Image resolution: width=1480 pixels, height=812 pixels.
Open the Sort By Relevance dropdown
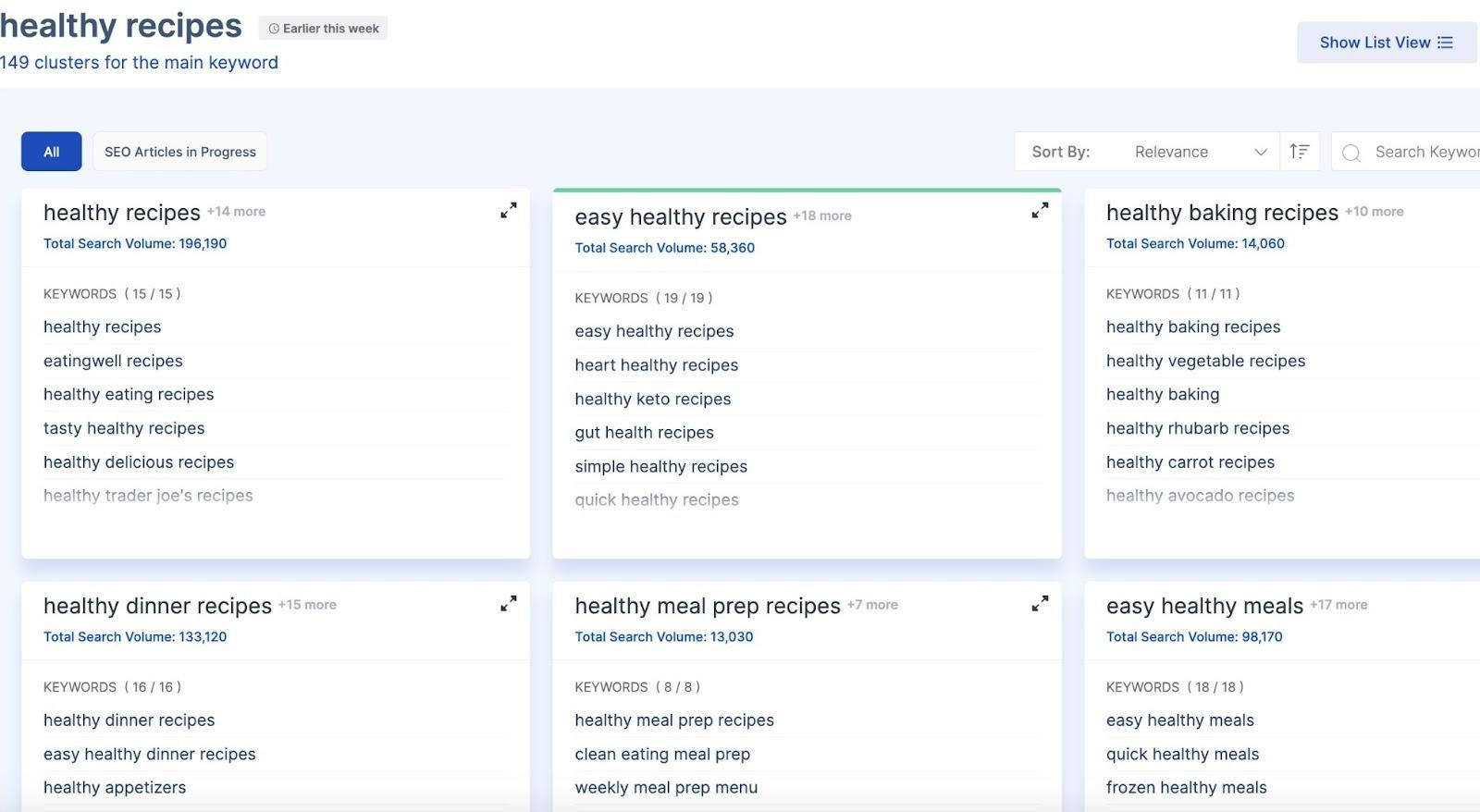point(1170,152)
